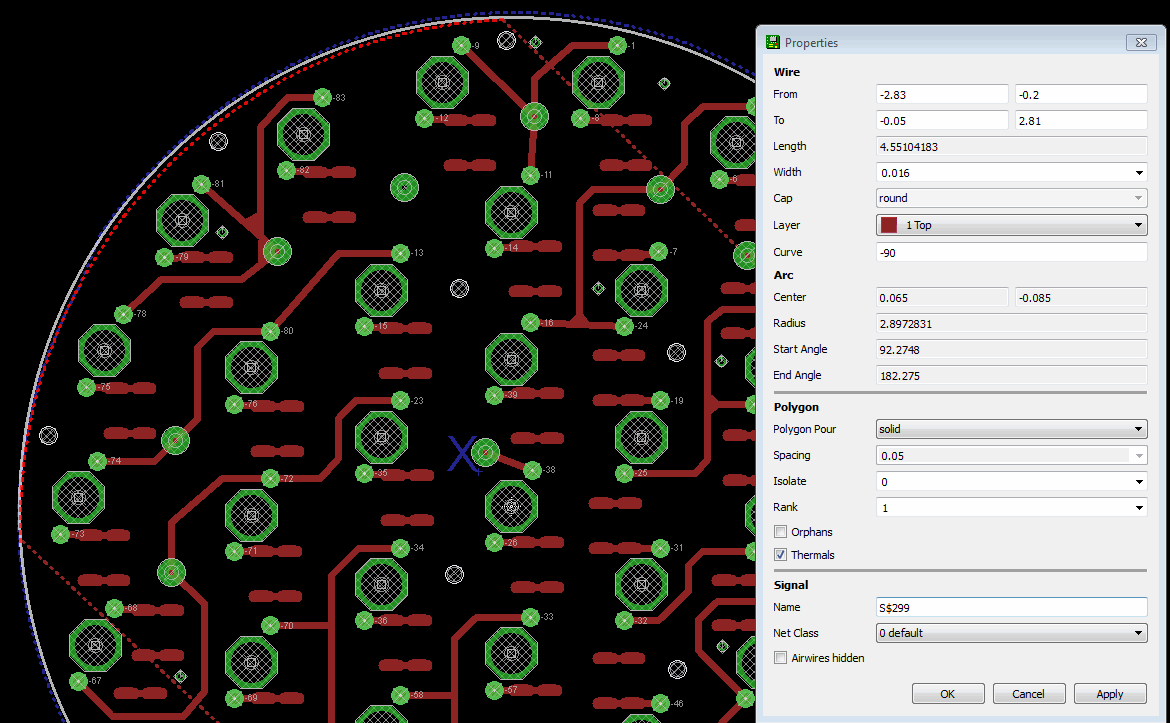Click the green pad labeled 23

pos(400,401)
